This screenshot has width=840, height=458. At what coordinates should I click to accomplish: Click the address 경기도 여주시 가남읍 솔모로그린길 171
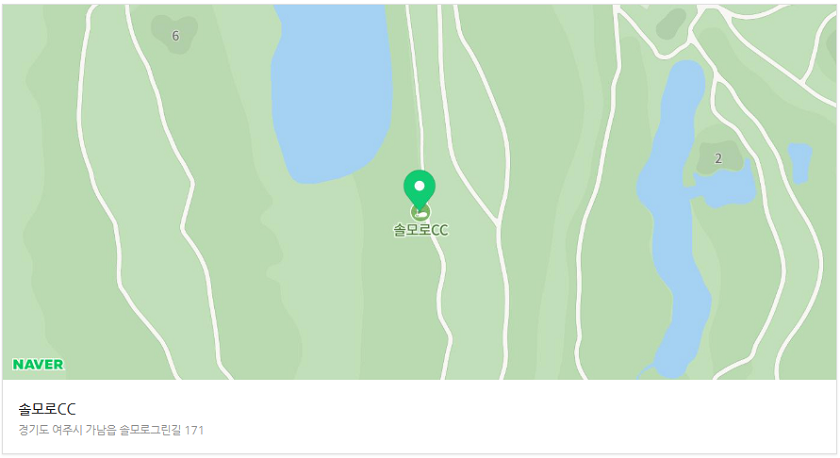111,430
